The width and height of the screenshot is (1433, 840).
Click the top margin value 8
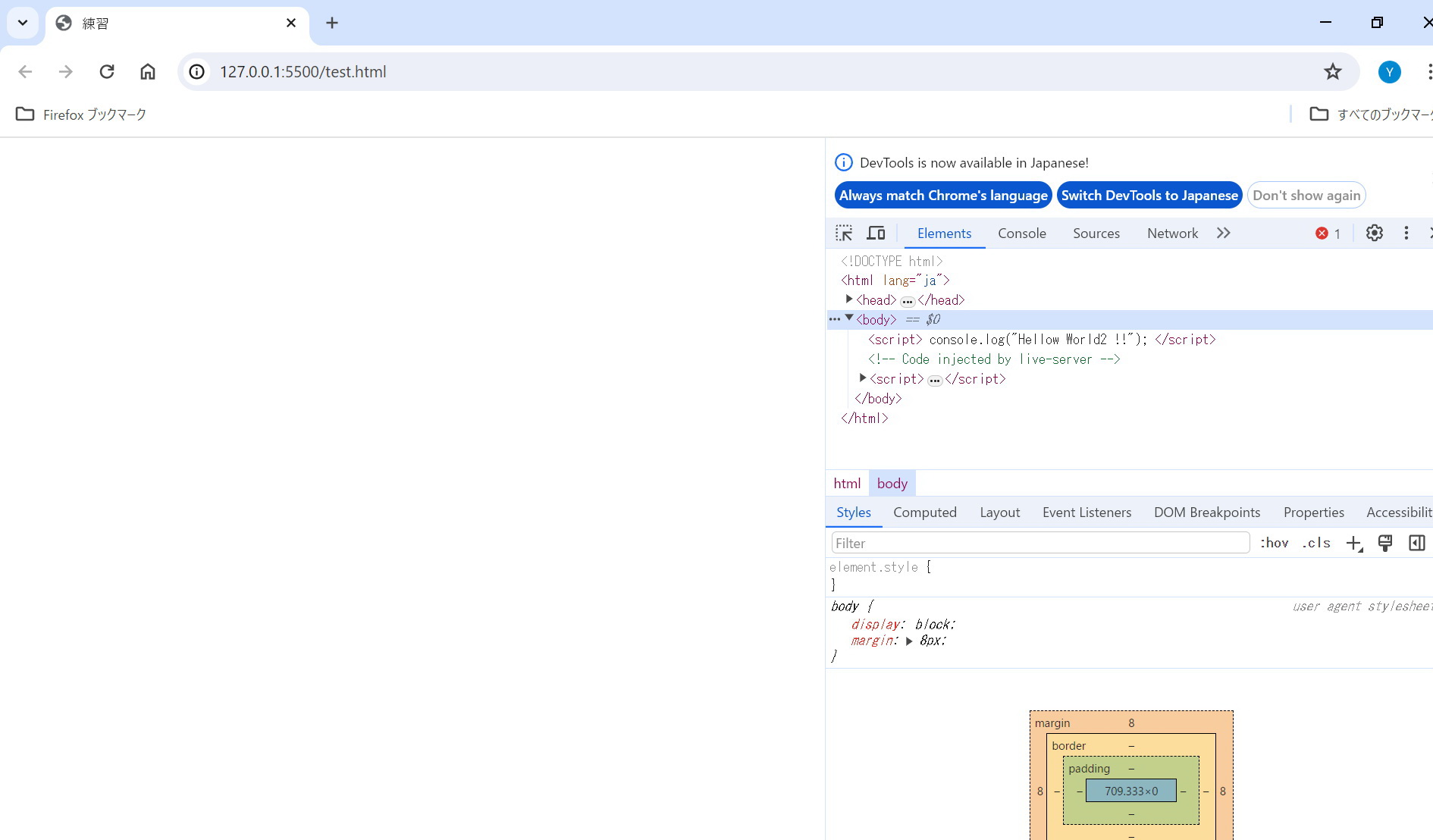[x=1131, y=723]
